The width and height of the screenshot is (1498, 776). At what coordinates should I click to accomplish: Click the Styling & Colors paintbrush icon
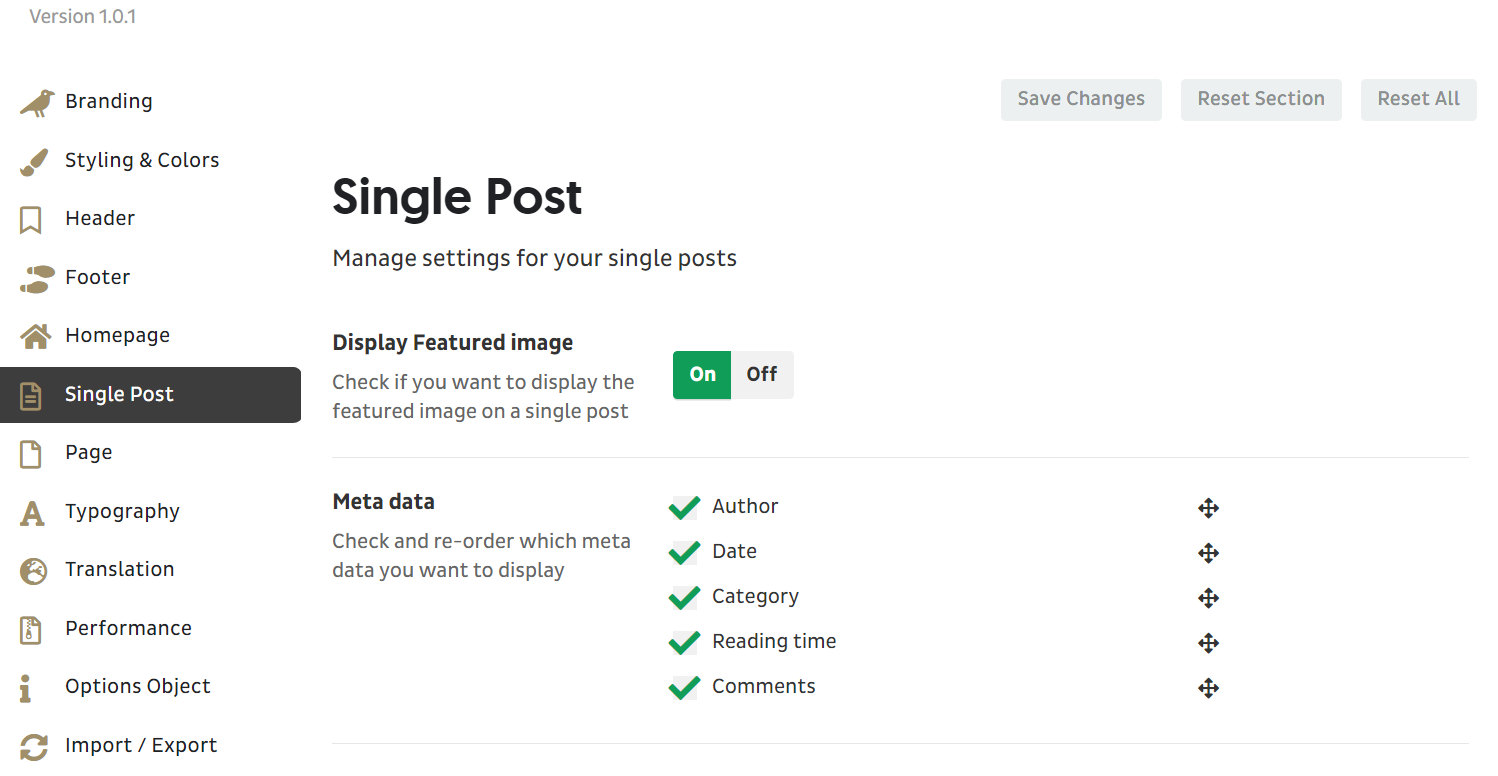click(x=34, y=162)
